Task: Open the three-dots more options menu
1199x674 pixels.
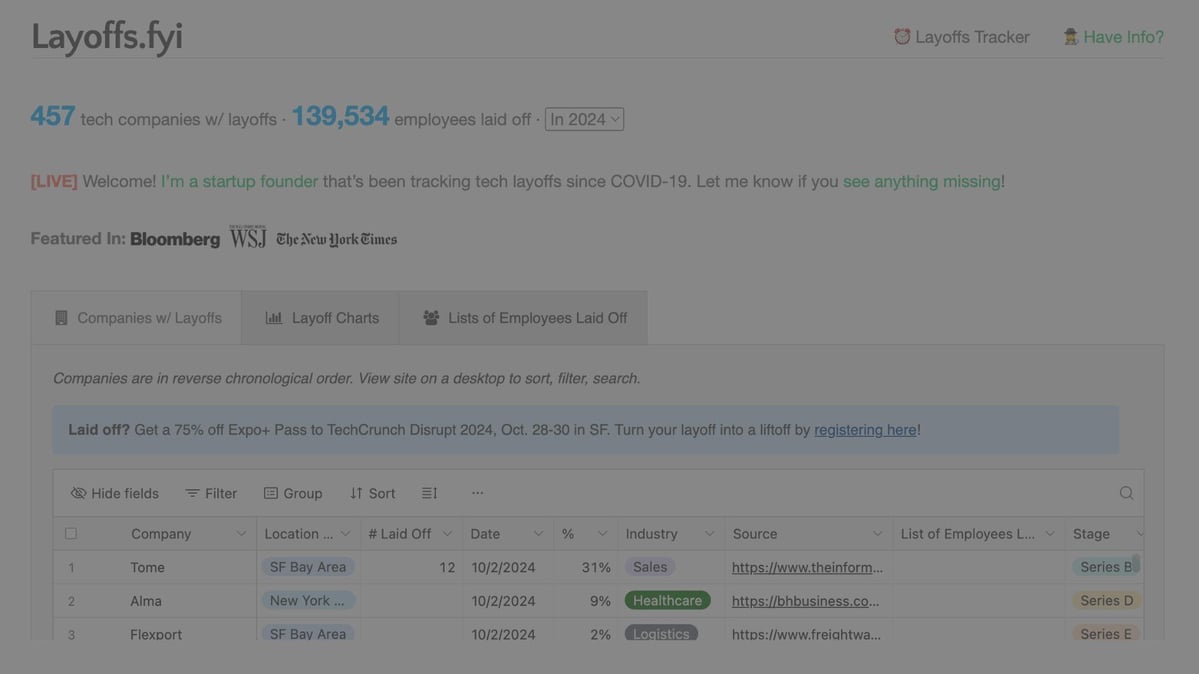Action: (477, 493)
